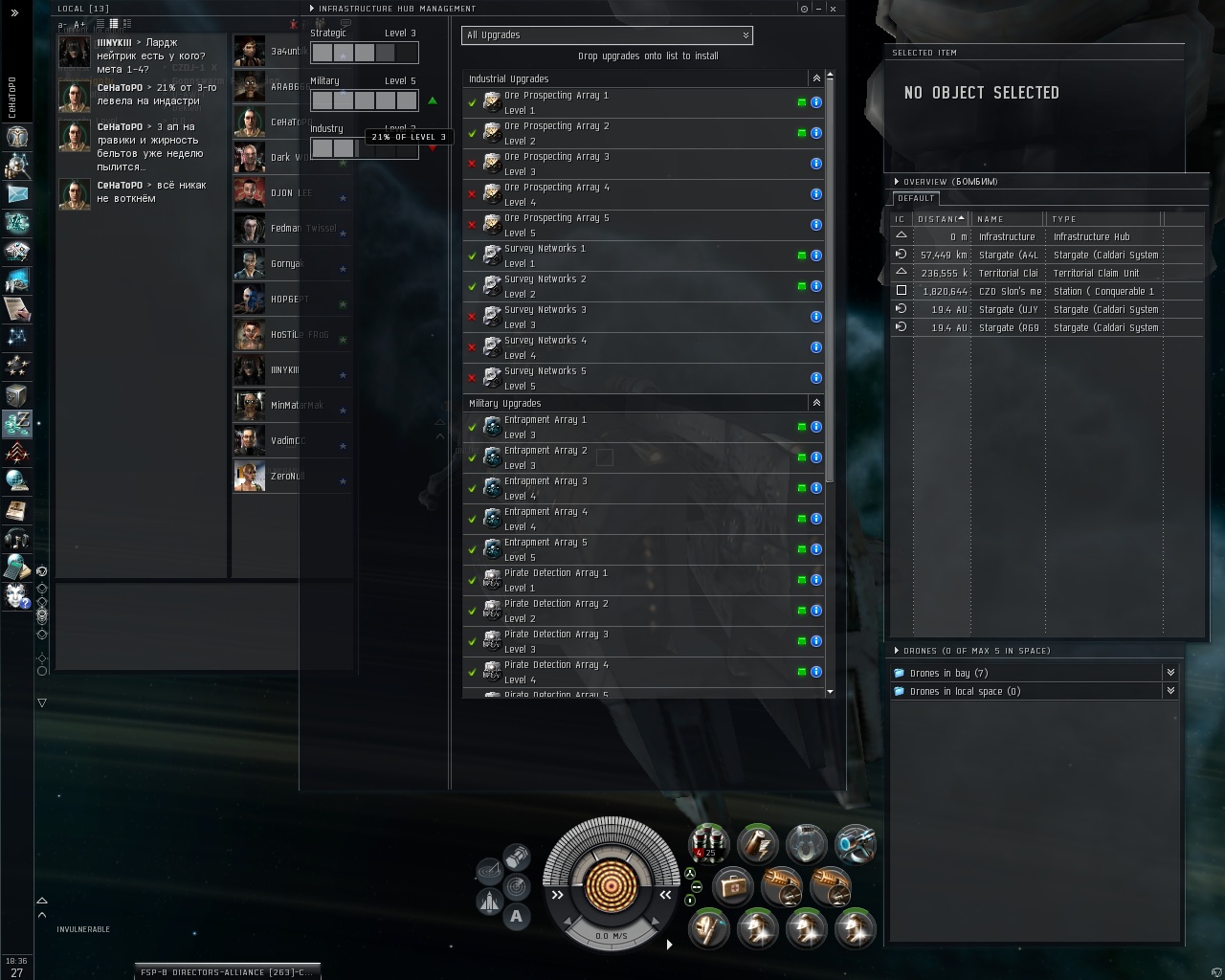The image size is (1225, 980).
Task: Activate the medkit repair module
Action: (x=734, y=886)
